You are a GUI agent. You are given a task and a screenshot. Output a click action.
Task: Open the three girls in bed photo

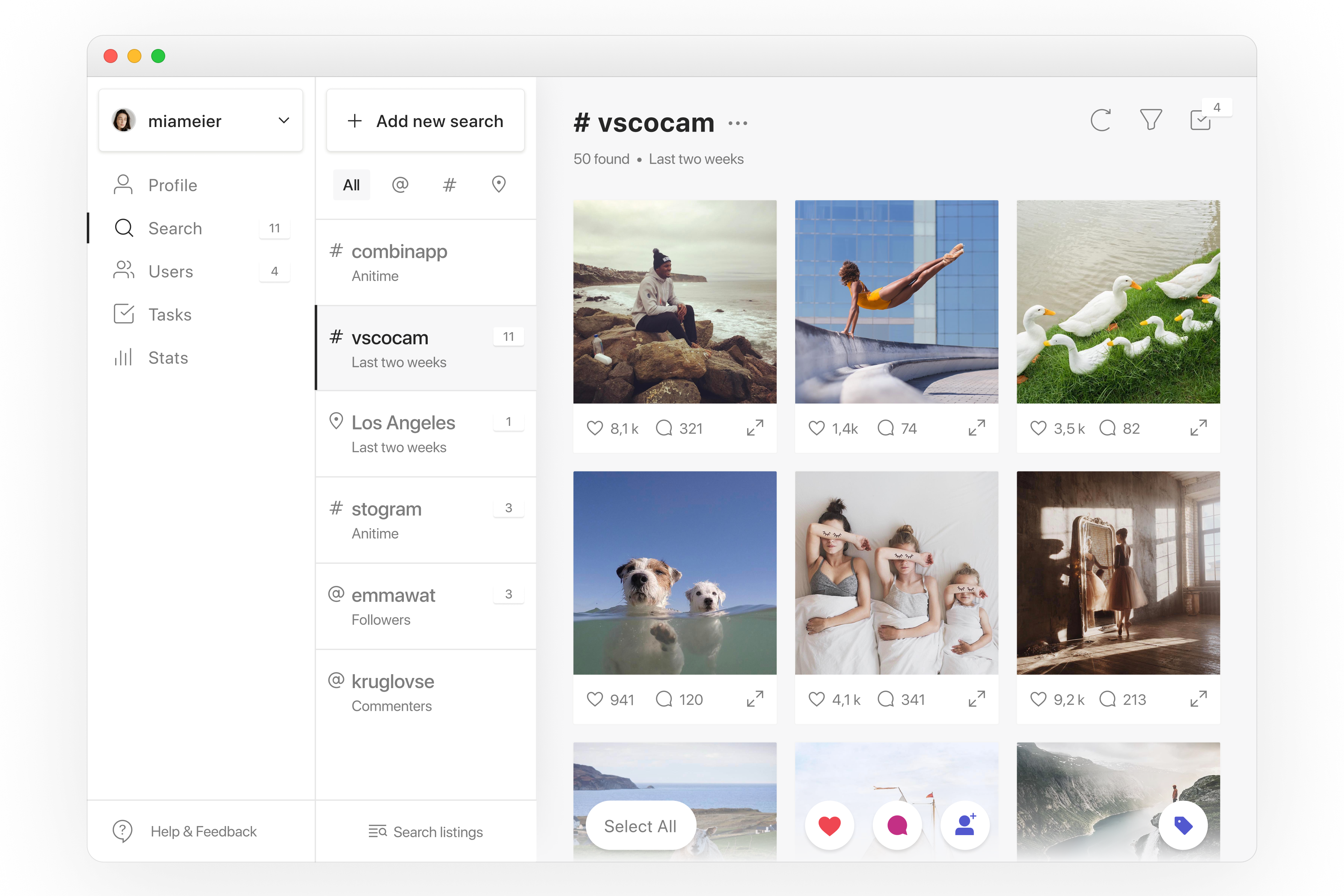click(x=897, y=573)
